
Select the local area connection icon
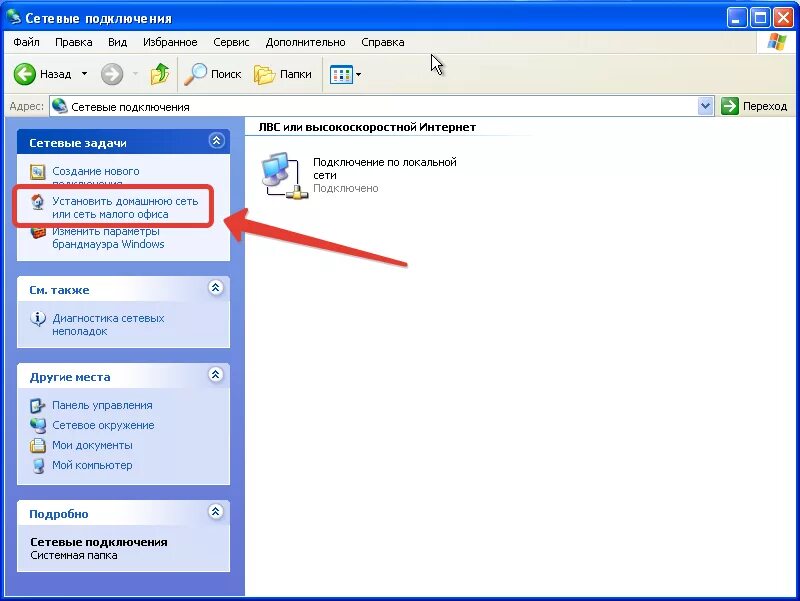tap(284, 175)
